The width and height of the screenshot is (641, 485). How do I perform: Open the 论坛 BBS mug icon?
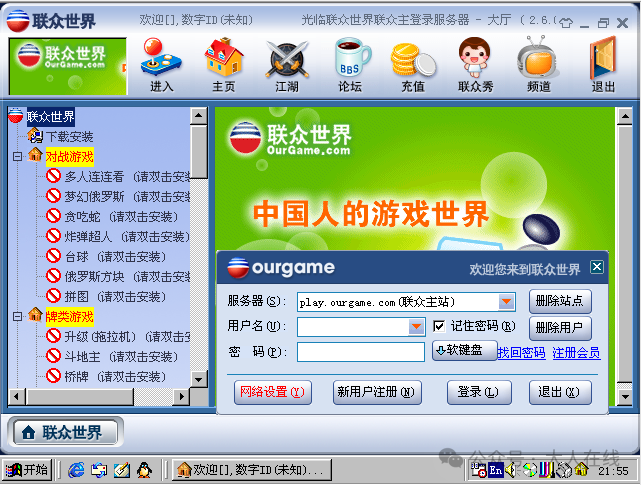(350, 65)
